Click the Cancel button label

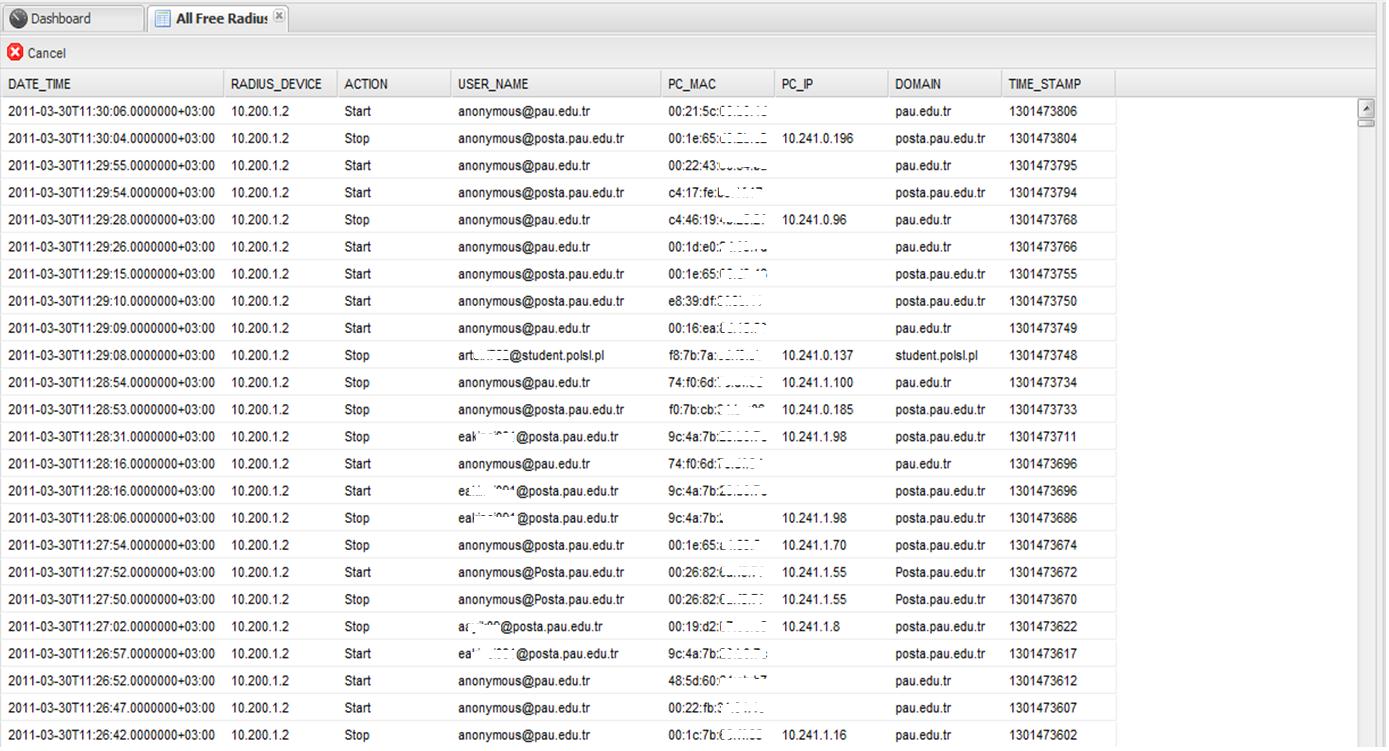point(46,53)
